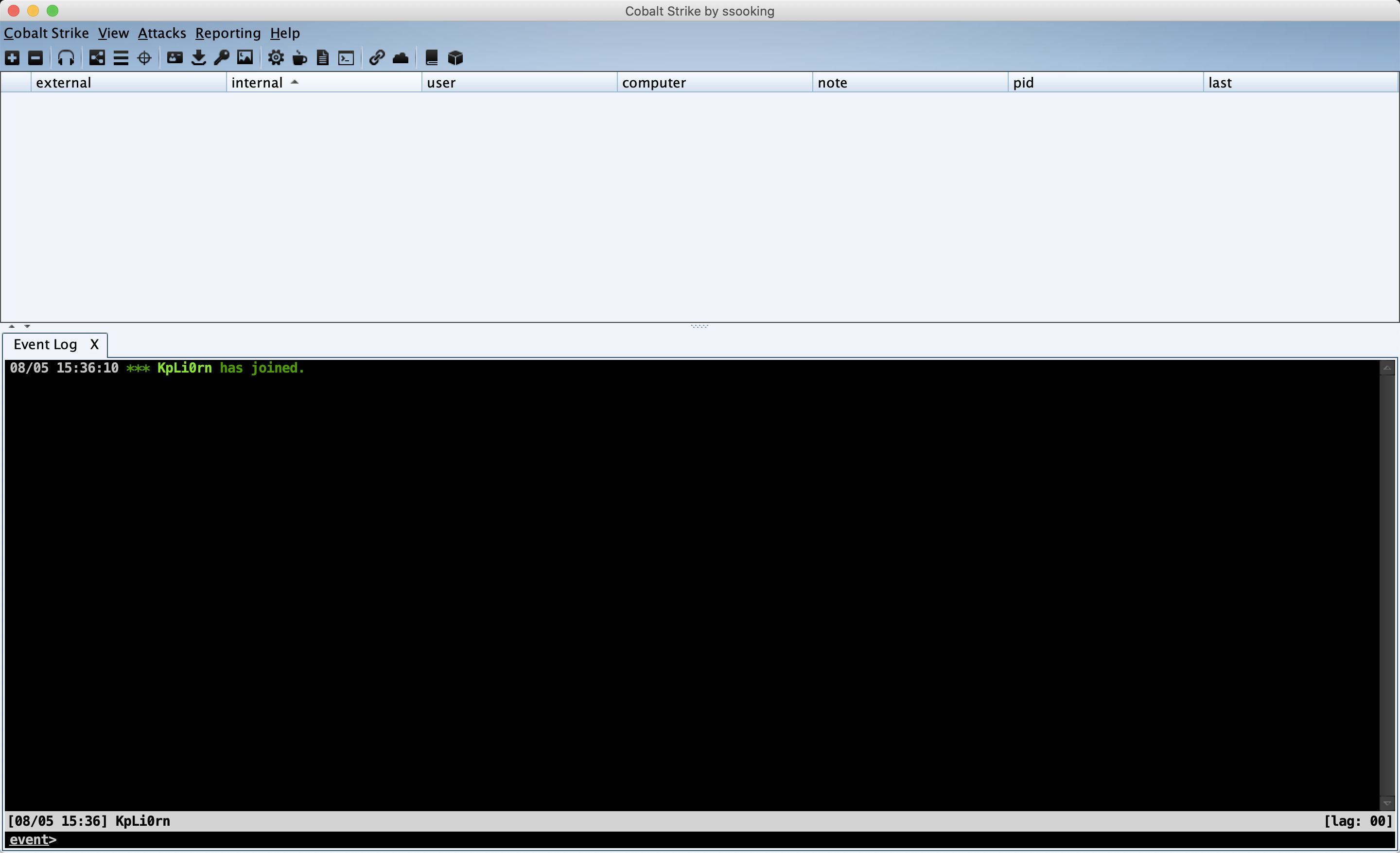Show targets with the crosshair icon
Viewport: 1400px width, 853px height.
[x=144, y=58]
